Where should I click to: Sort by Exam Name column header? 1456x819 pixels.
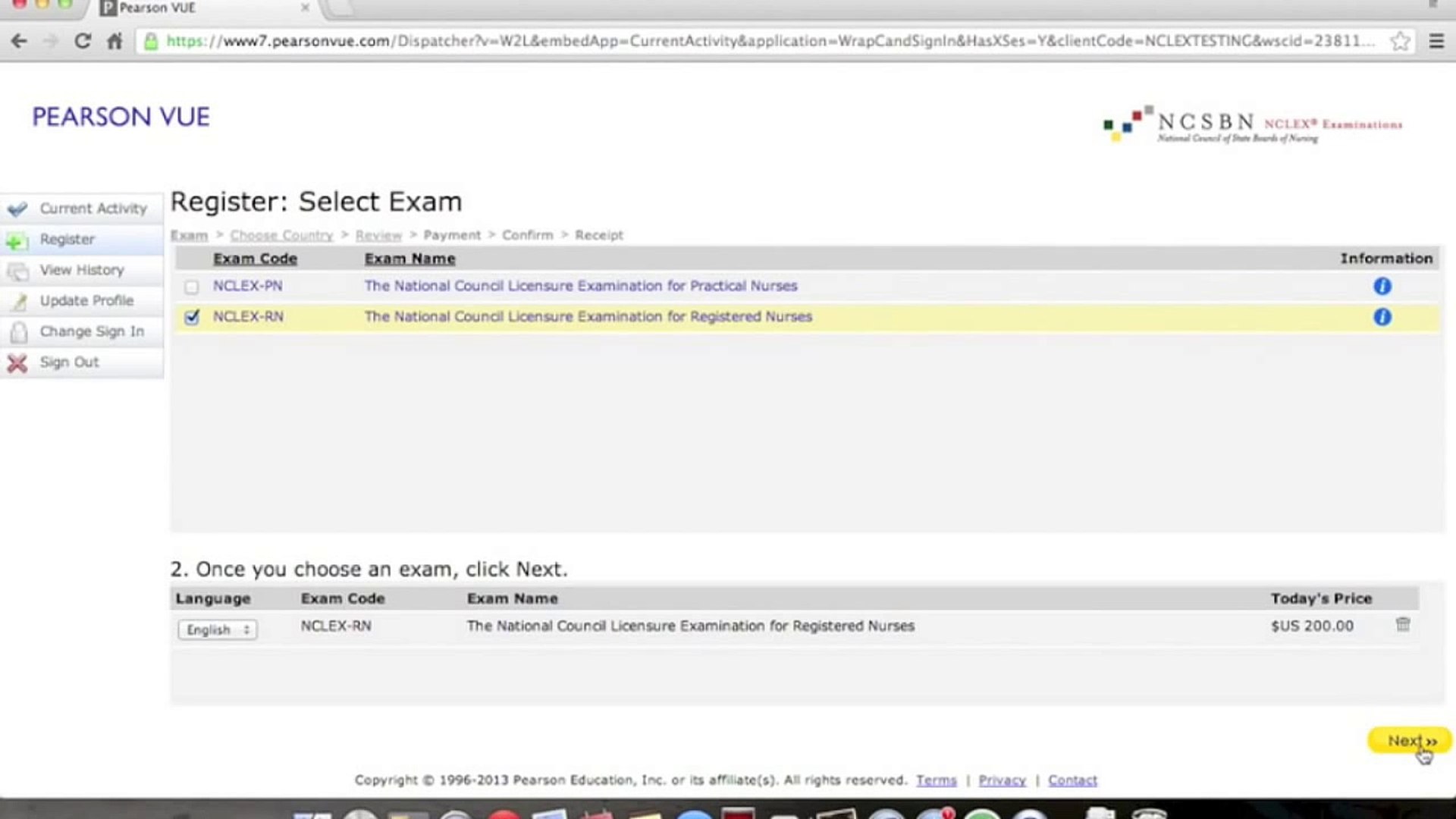[409, 259]
